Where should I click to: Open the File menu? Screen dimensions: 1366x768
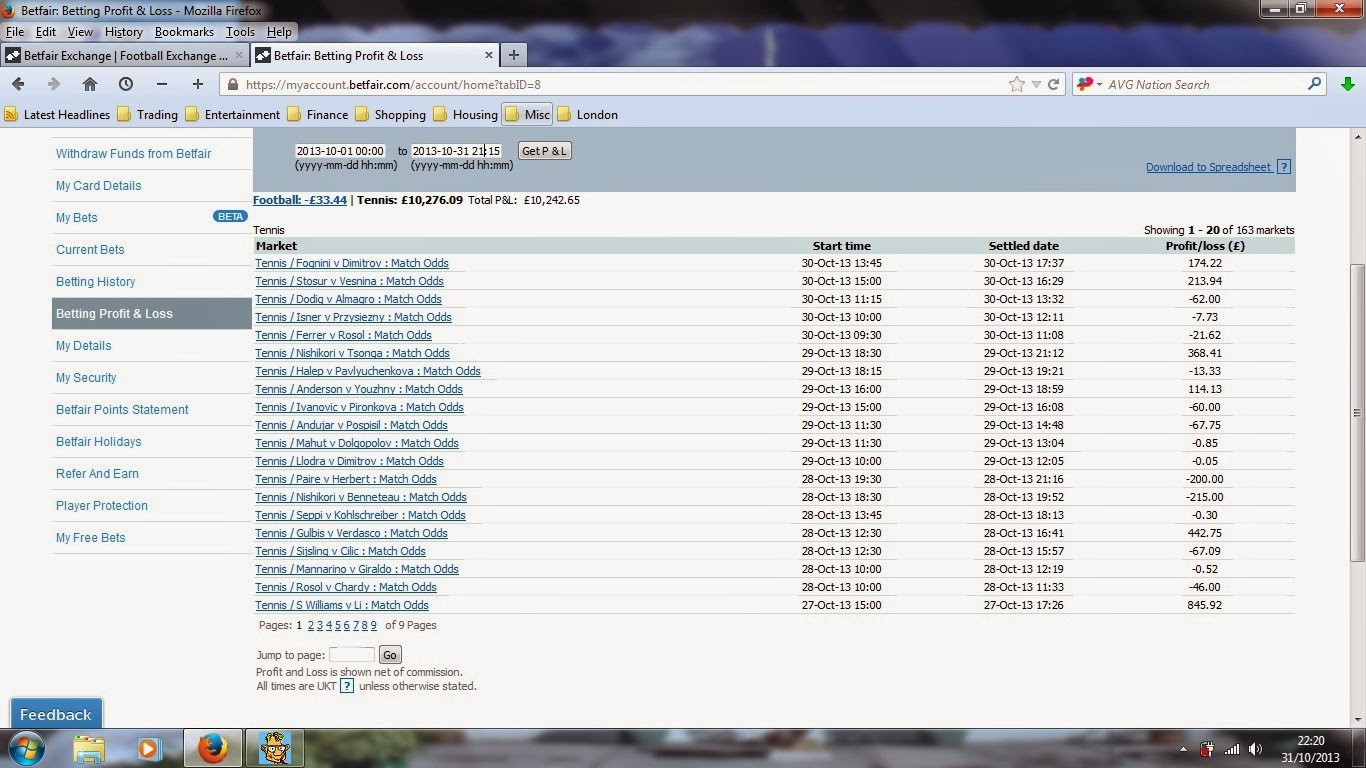pos(14,32)
